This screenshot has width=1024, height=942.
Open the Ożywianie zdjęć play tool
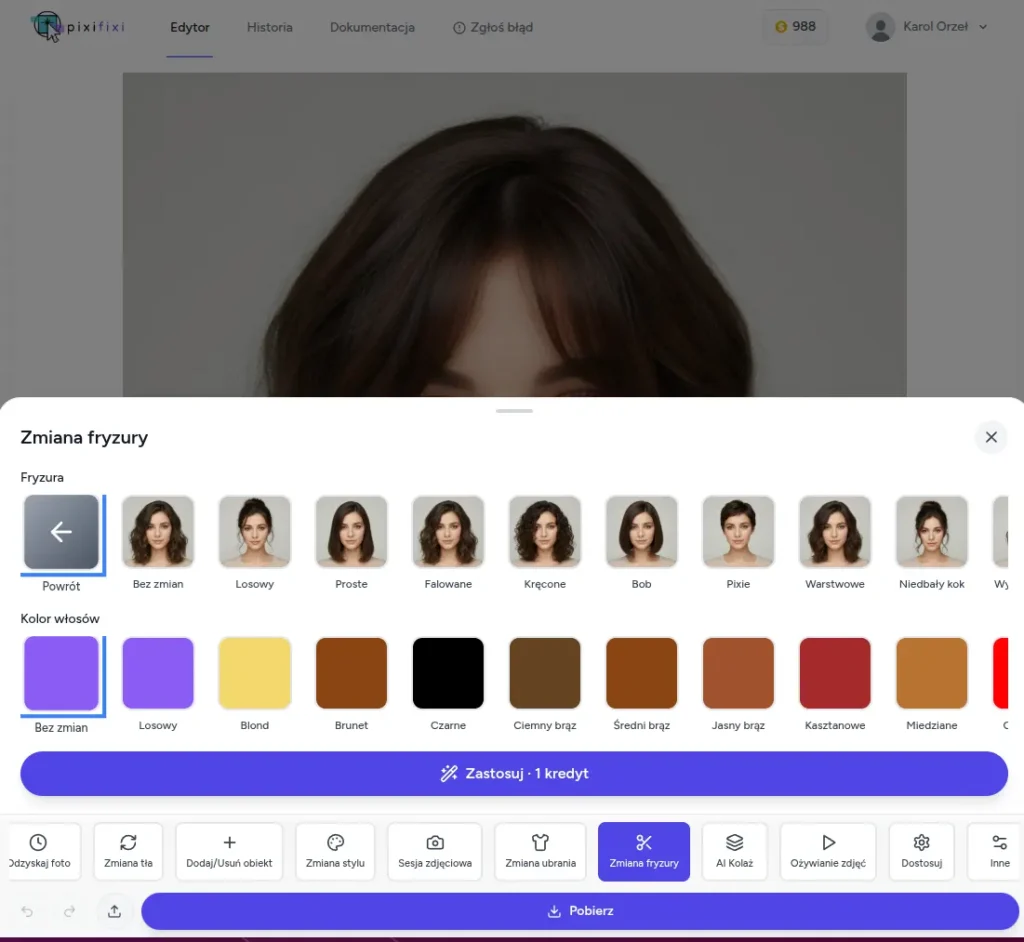click(827, 851)
